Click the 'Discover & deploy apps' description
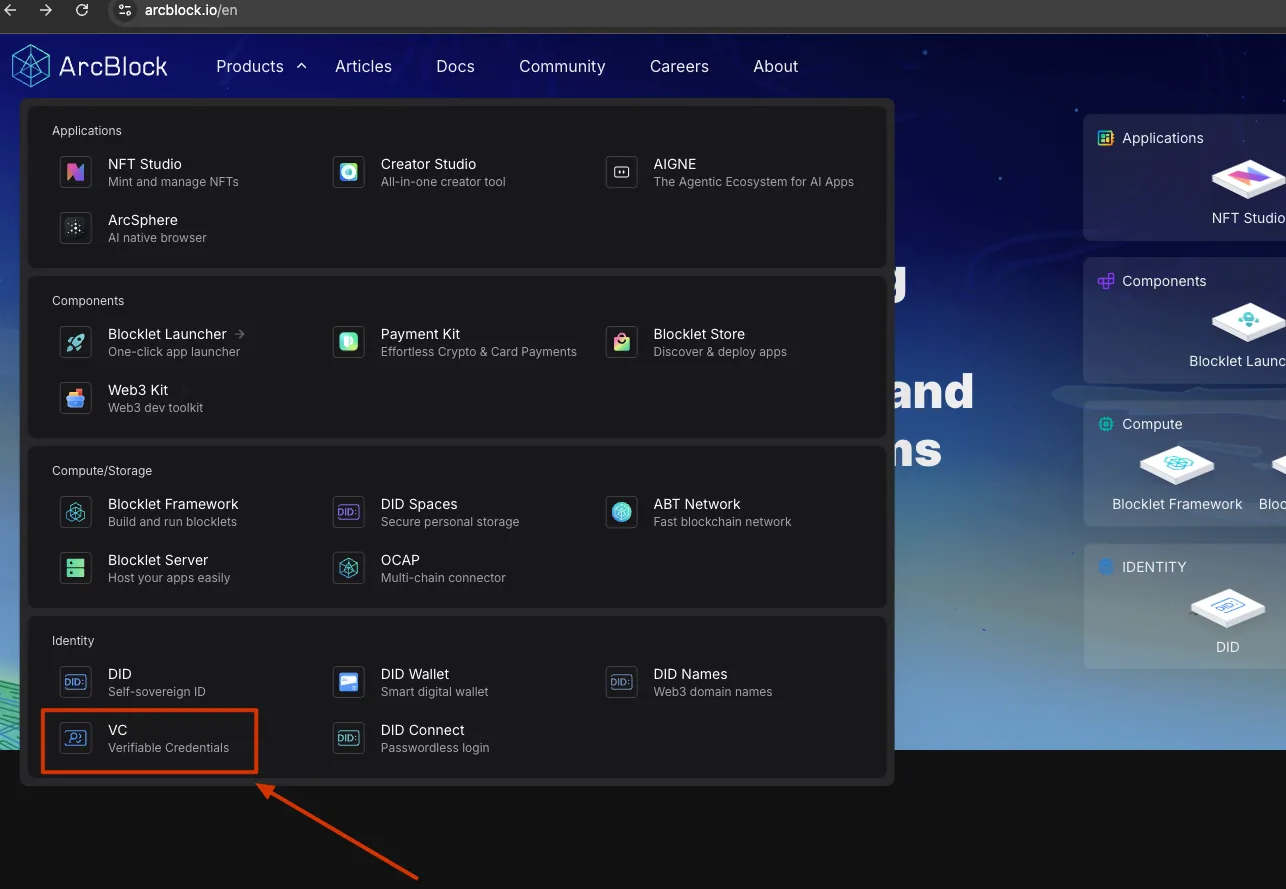1286x889 pixels. 720,352
